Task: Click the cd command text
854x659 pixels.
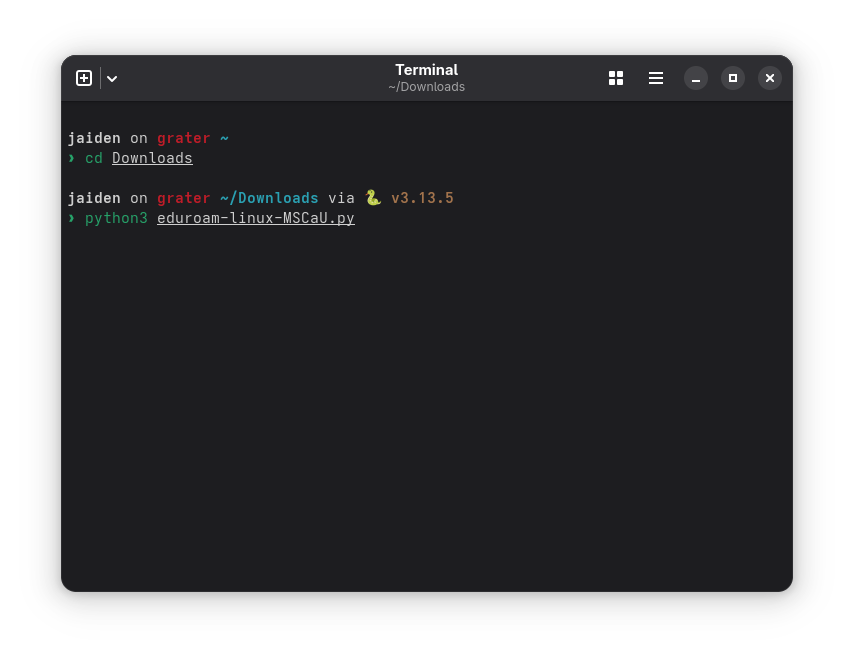Action: 93,158
